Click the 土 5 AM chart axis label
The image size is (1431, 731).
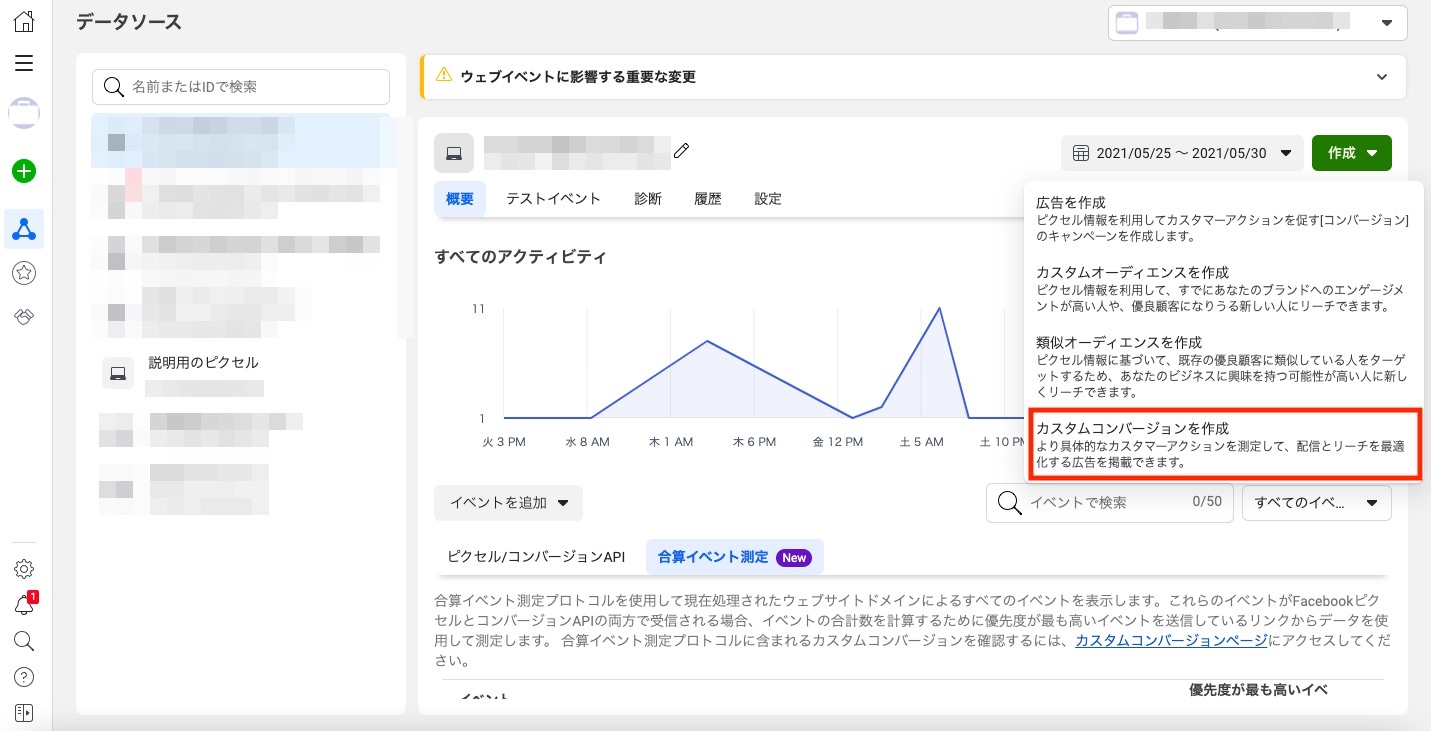point(921,441)
